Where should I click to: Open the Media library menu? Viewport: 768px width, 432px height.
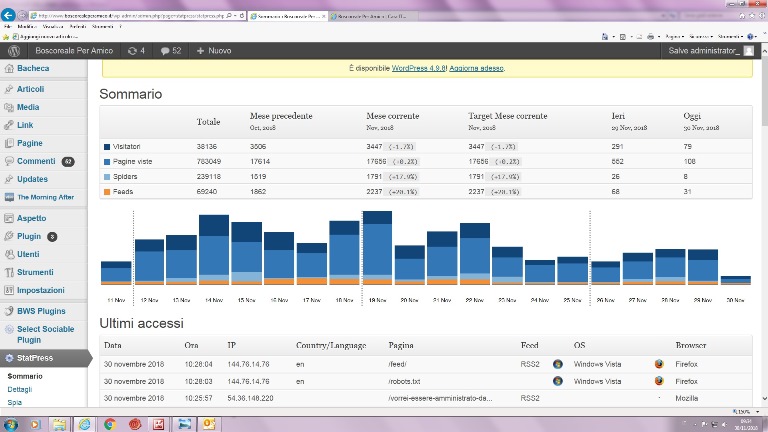tap(28, 107)
